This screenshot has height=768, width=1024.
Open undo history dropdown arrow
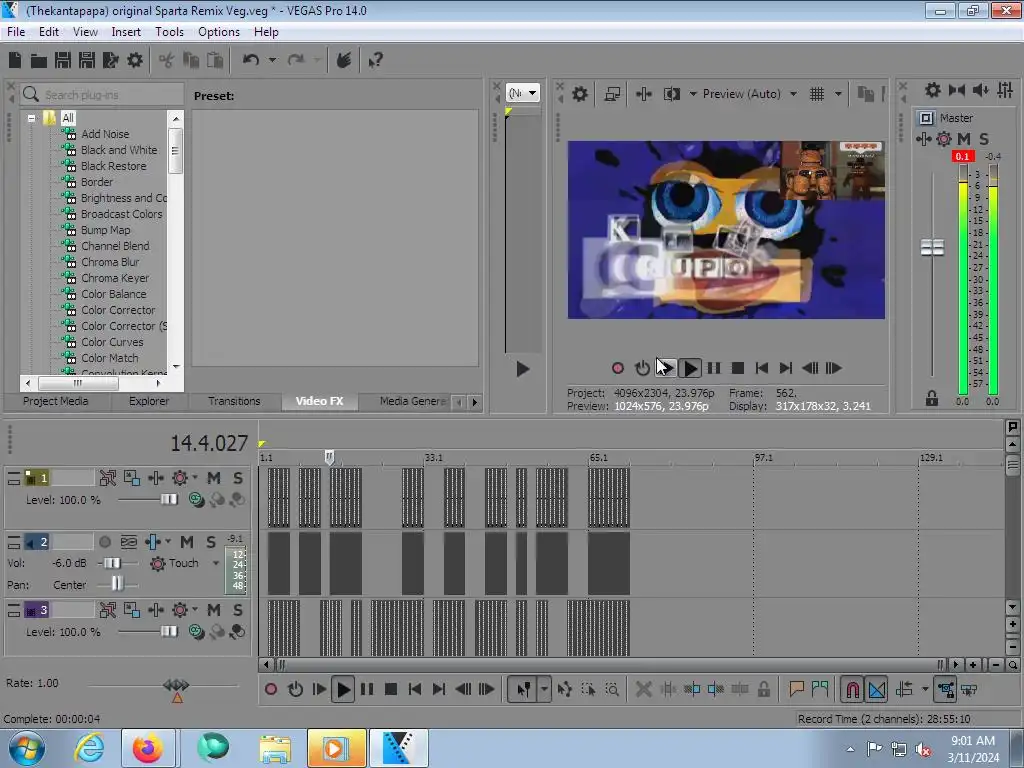(272, 60)
